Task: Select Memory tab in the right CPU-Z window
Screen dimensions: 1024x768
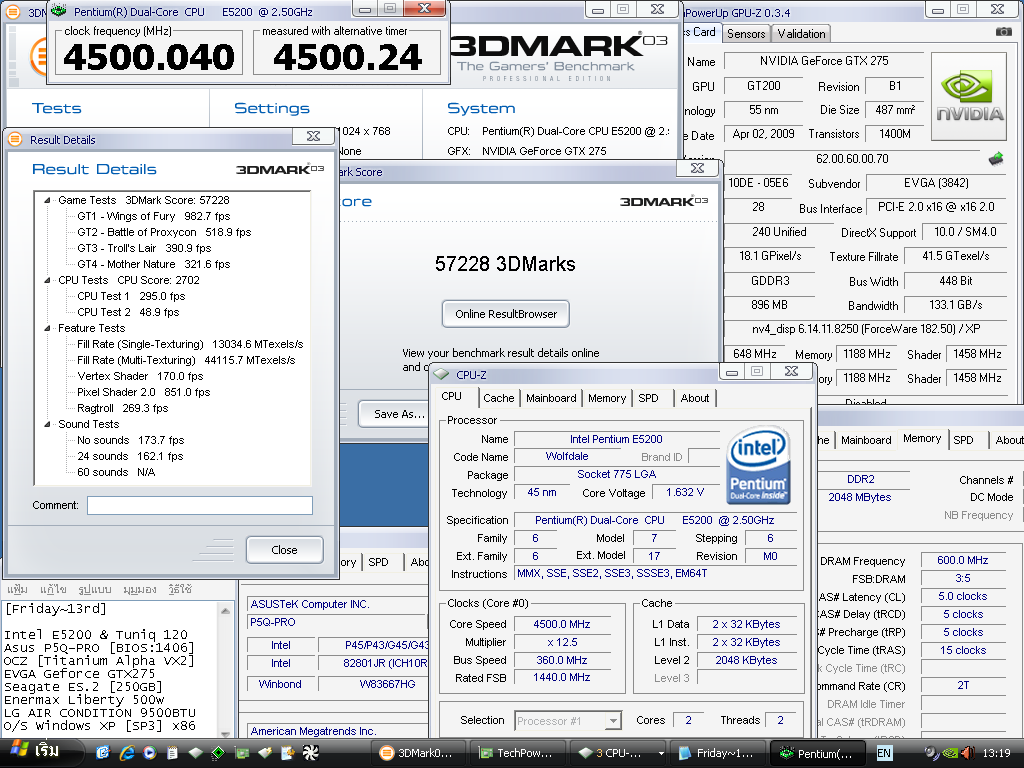Action: pyautogui.click(x=921, y=438)
